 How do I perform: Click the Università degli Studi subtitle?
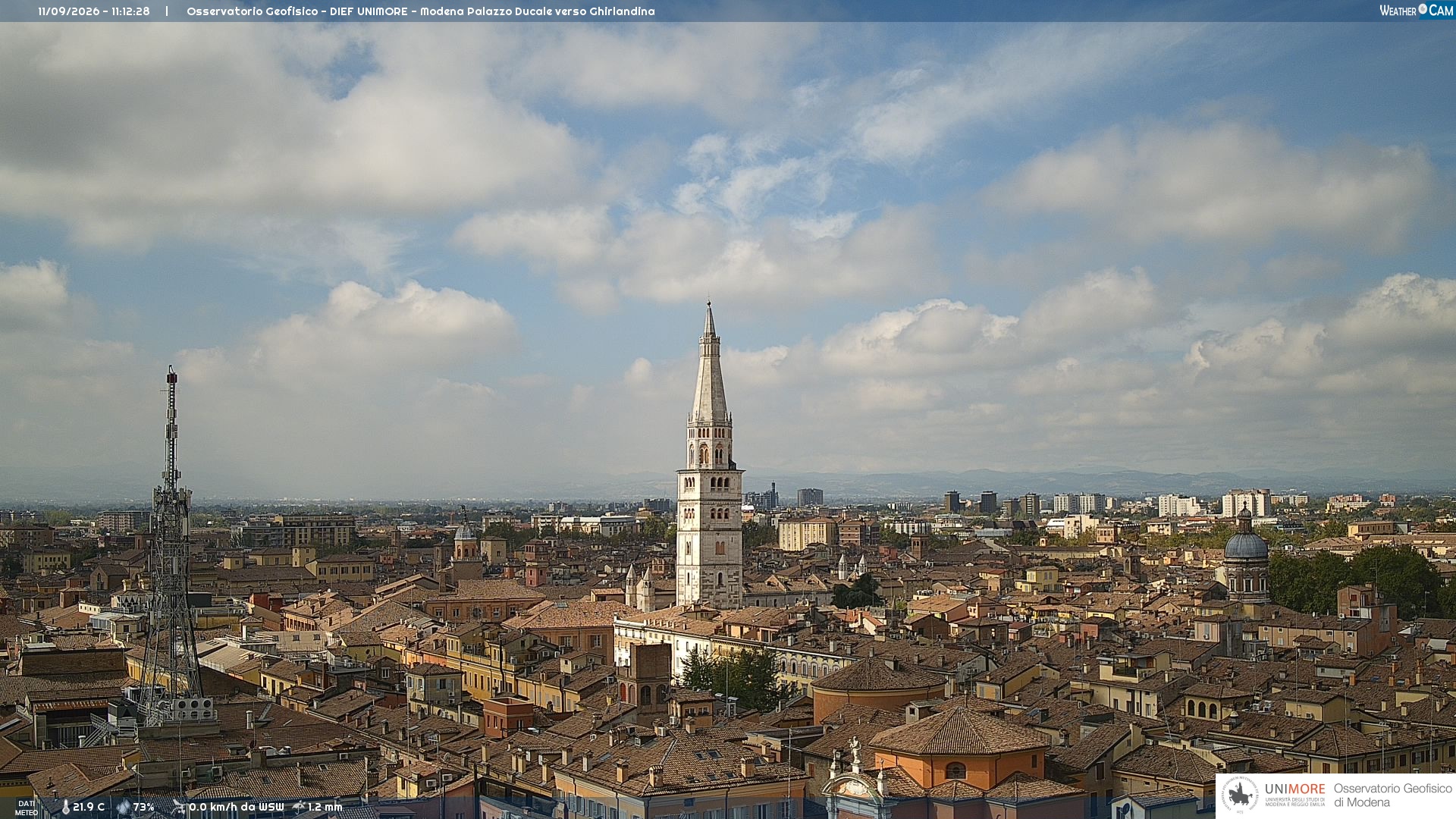(x=1294, y=802)
